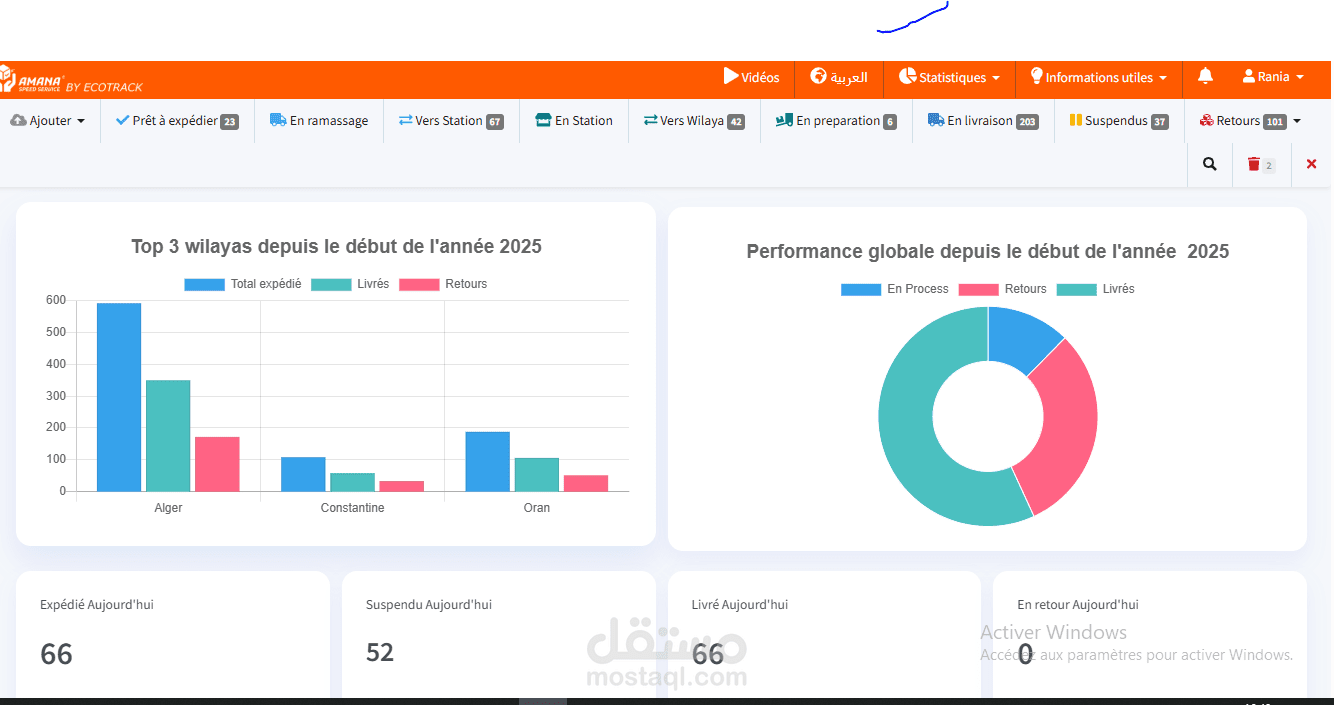Click the Expédié Aujourd'hui stats card

[x=172, y=630]
